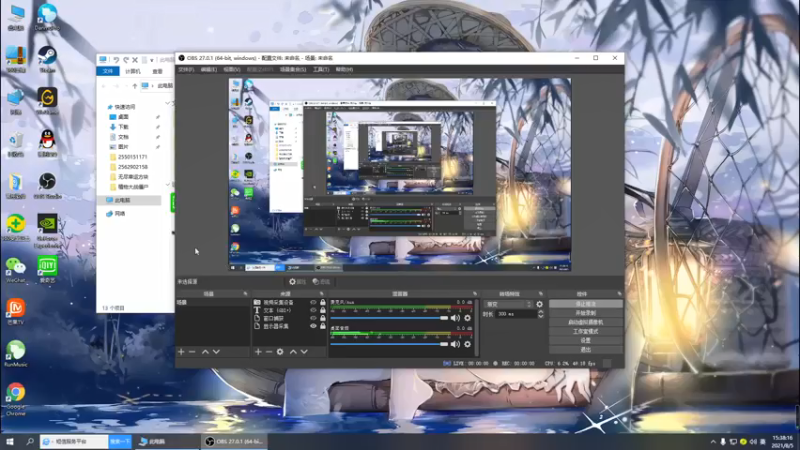The image size is (800, 450).
Task: Open RunMusic desktop icon
Action: pos(15,354)
